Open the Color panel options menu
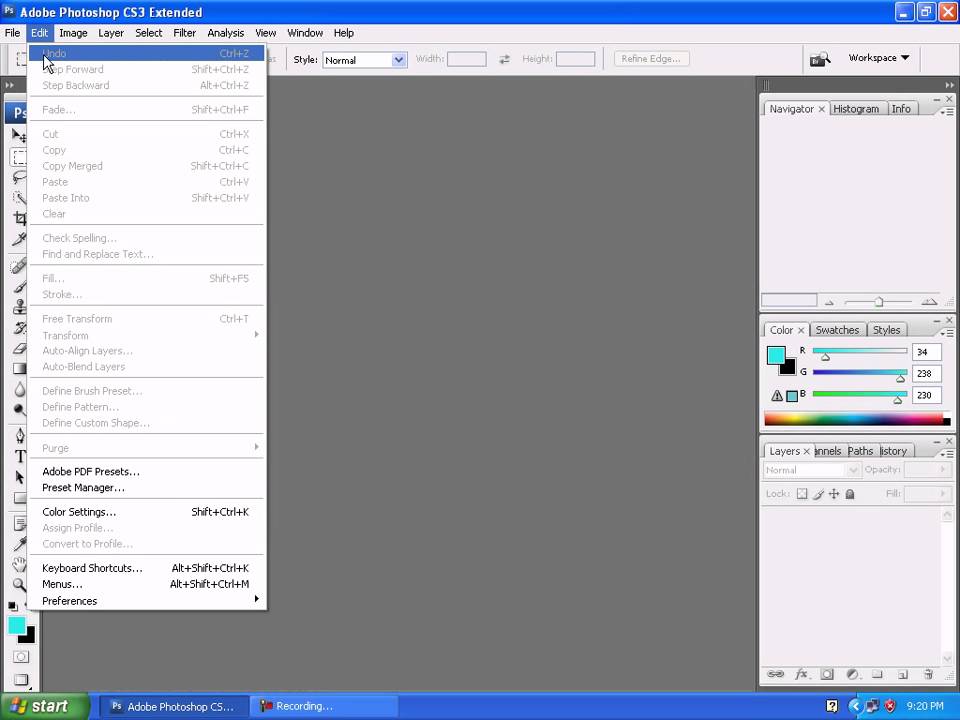The image size is (960, 720). click(947, 332)
